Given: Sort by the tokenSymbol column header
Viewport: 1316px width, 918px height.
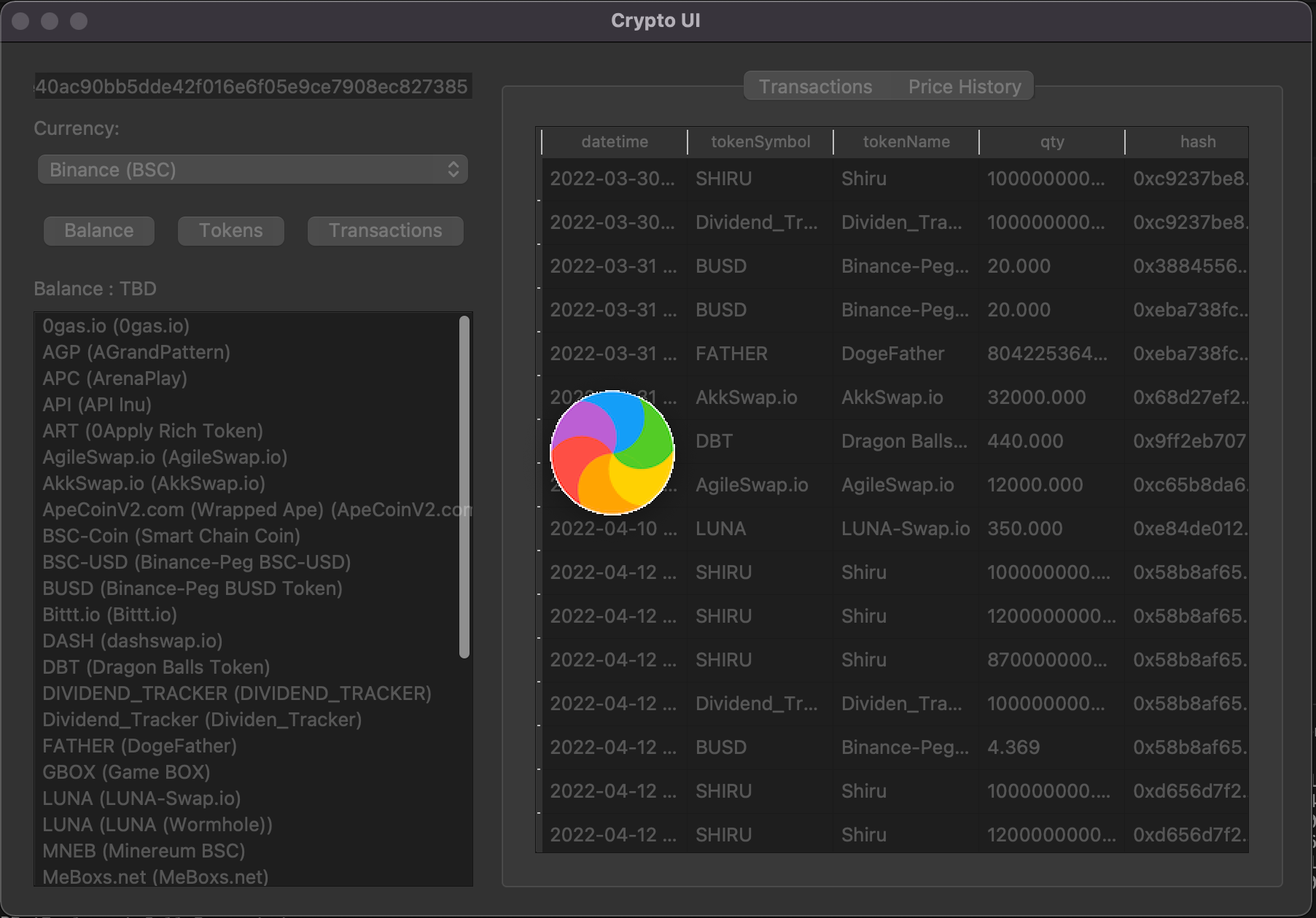Looking at the screenshot, I should click(x=760, y=141).
